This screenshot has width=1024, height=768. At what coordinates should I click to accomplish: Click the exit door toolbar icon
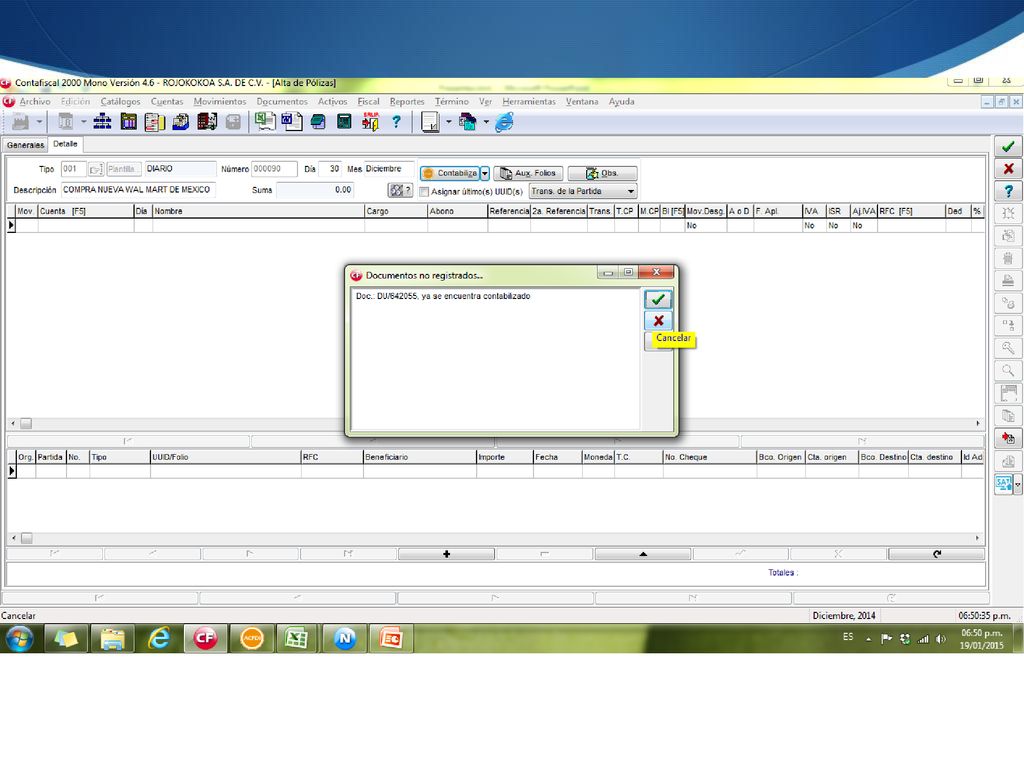(x=370, y=121)
